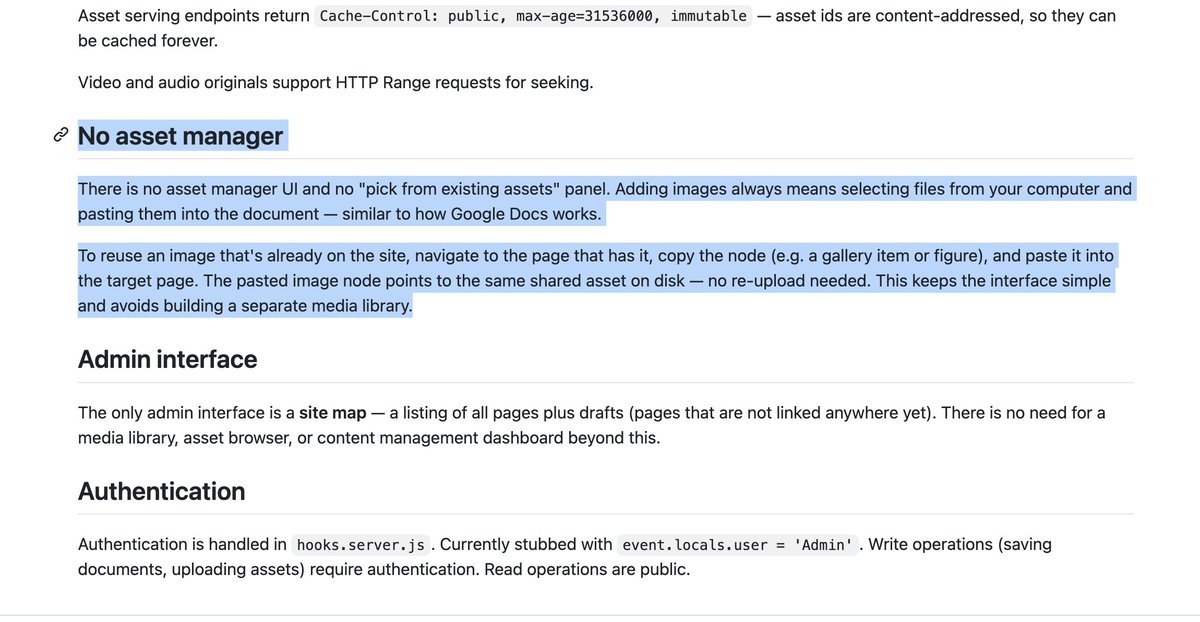Click the "Admin interface" heading
The width and height of the screenshot is (1200, 622).
coord(168,359)
